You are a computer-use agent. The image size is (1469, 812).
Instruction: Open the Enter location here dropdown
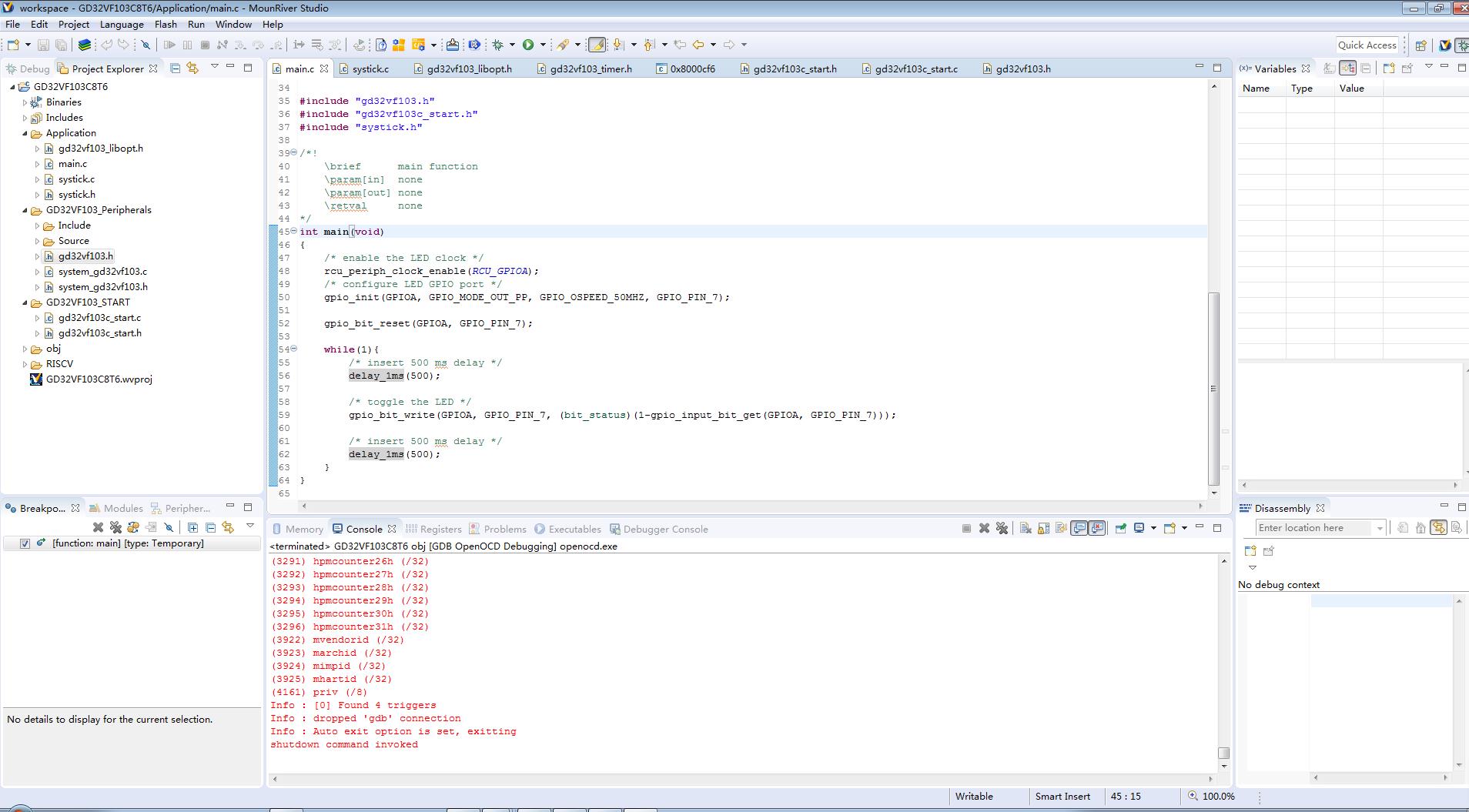[1379, 528]
